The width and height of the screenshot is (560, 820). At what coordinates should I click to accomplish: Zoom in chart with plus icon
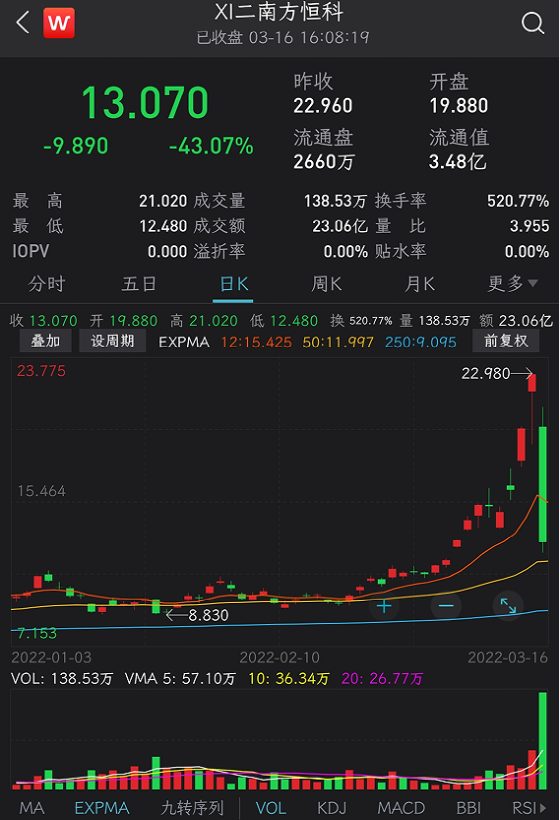384,606
